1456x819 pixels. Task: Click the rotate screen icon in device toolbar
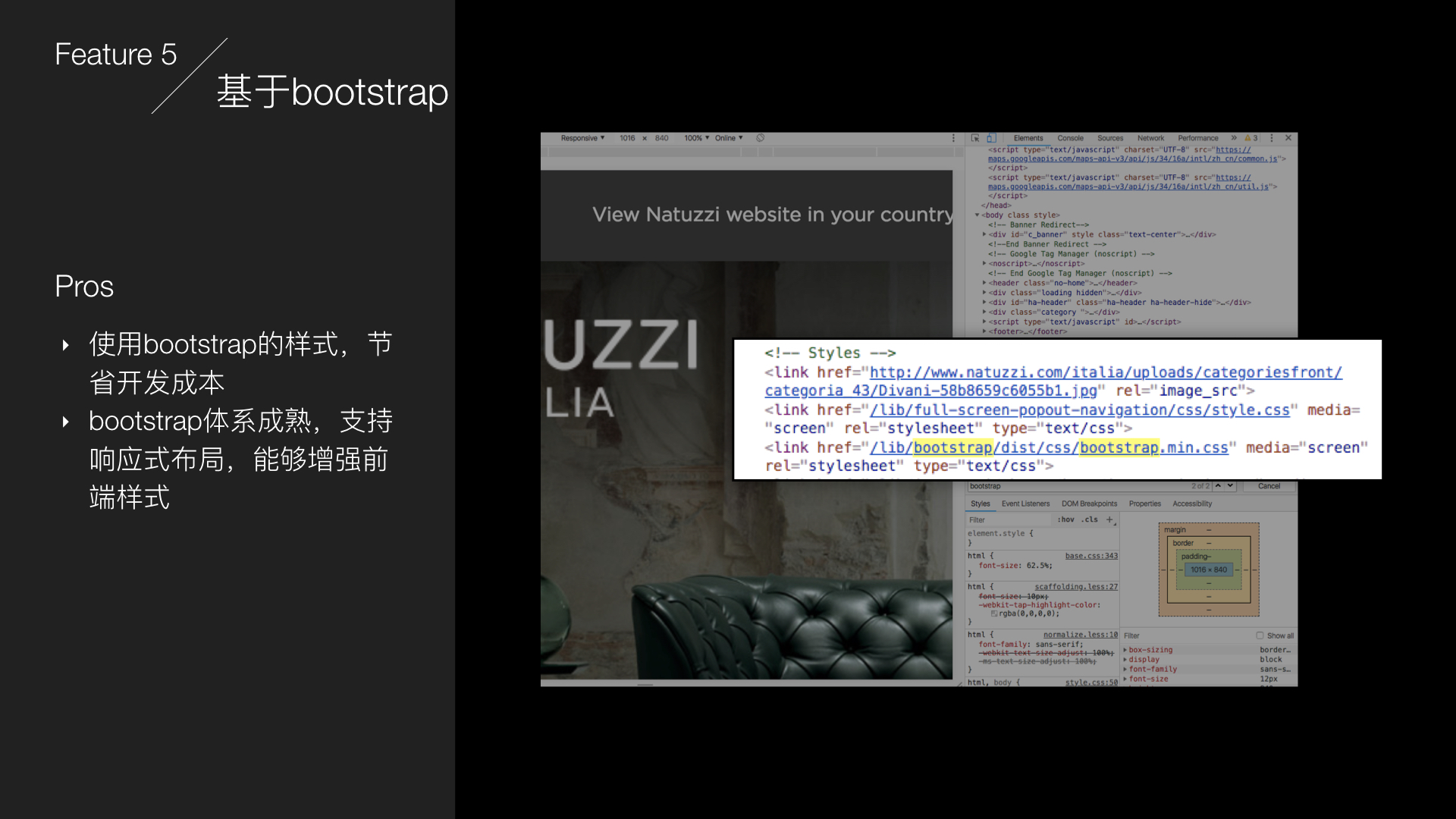[760, 138]
